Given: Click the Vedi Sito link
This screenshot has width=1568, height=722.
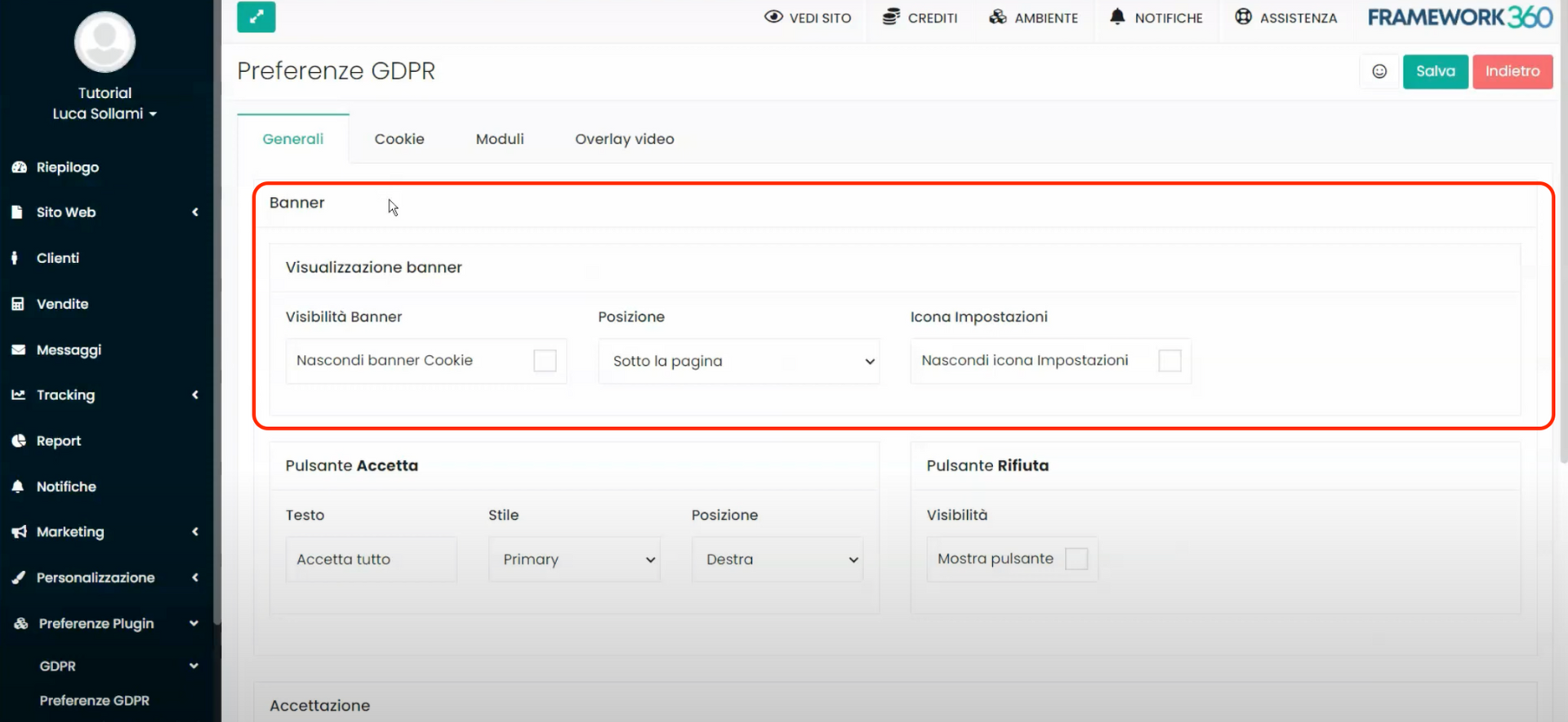Looking at the screenshot, I should click(808, 17).
